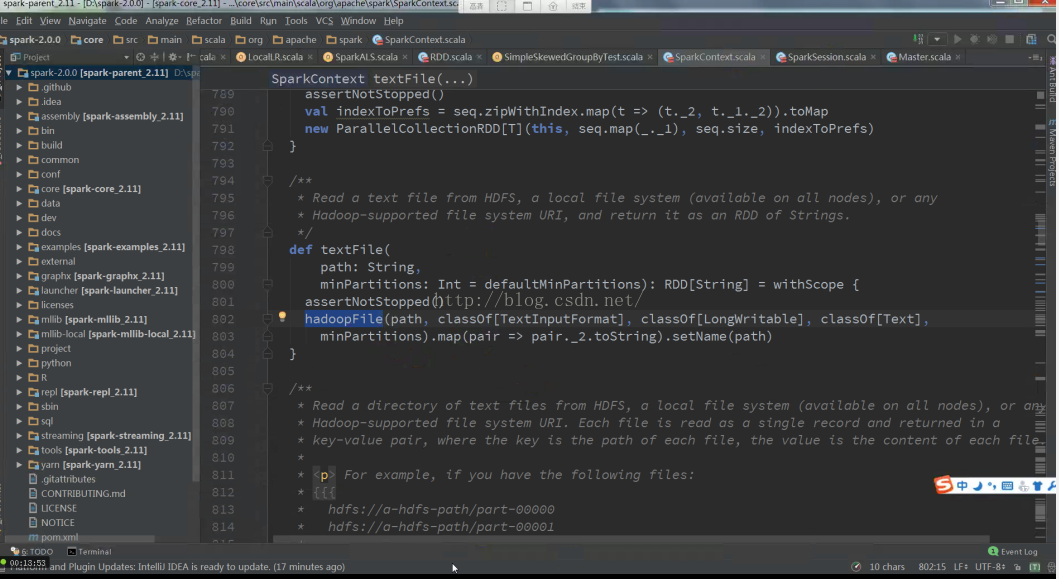
Task: Click caret position 802:15 in status bar
Action: click(931, 567)
